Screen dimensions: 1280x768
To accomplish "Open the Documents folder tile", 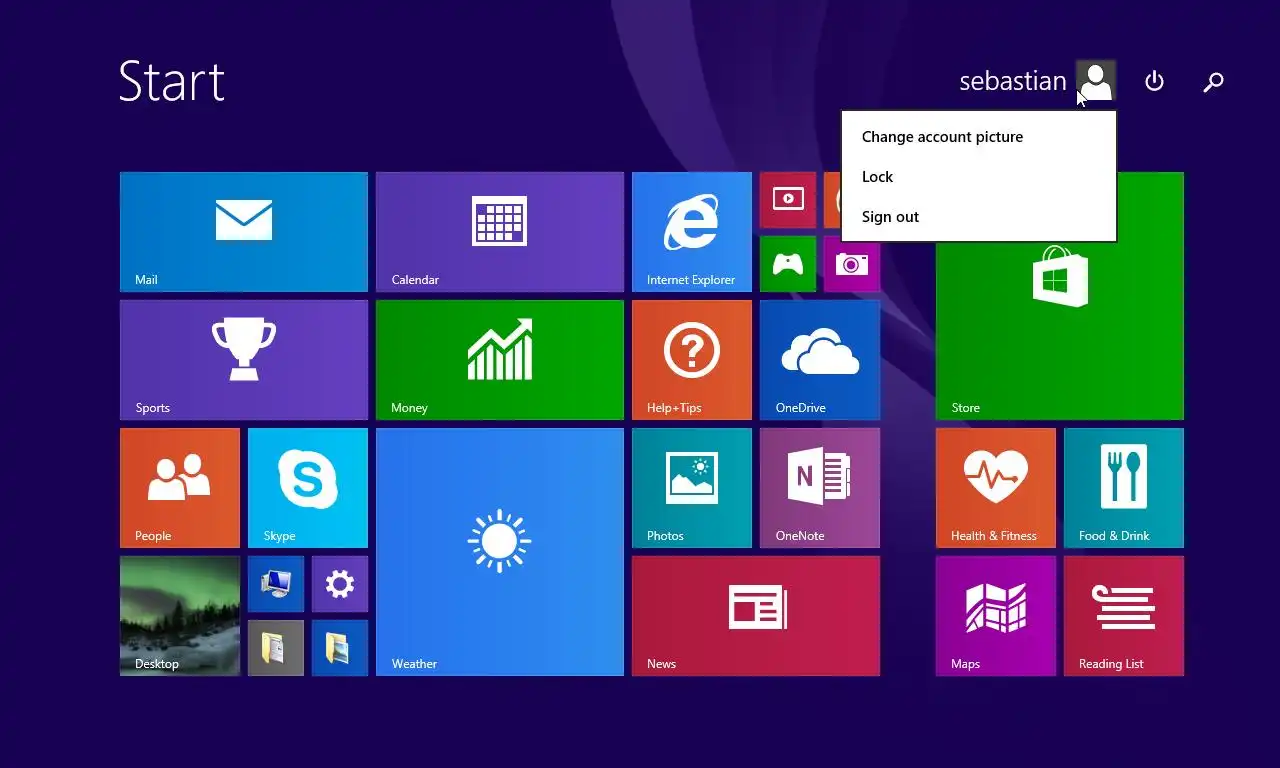I will pyautogui.click(x=276, y=648).
